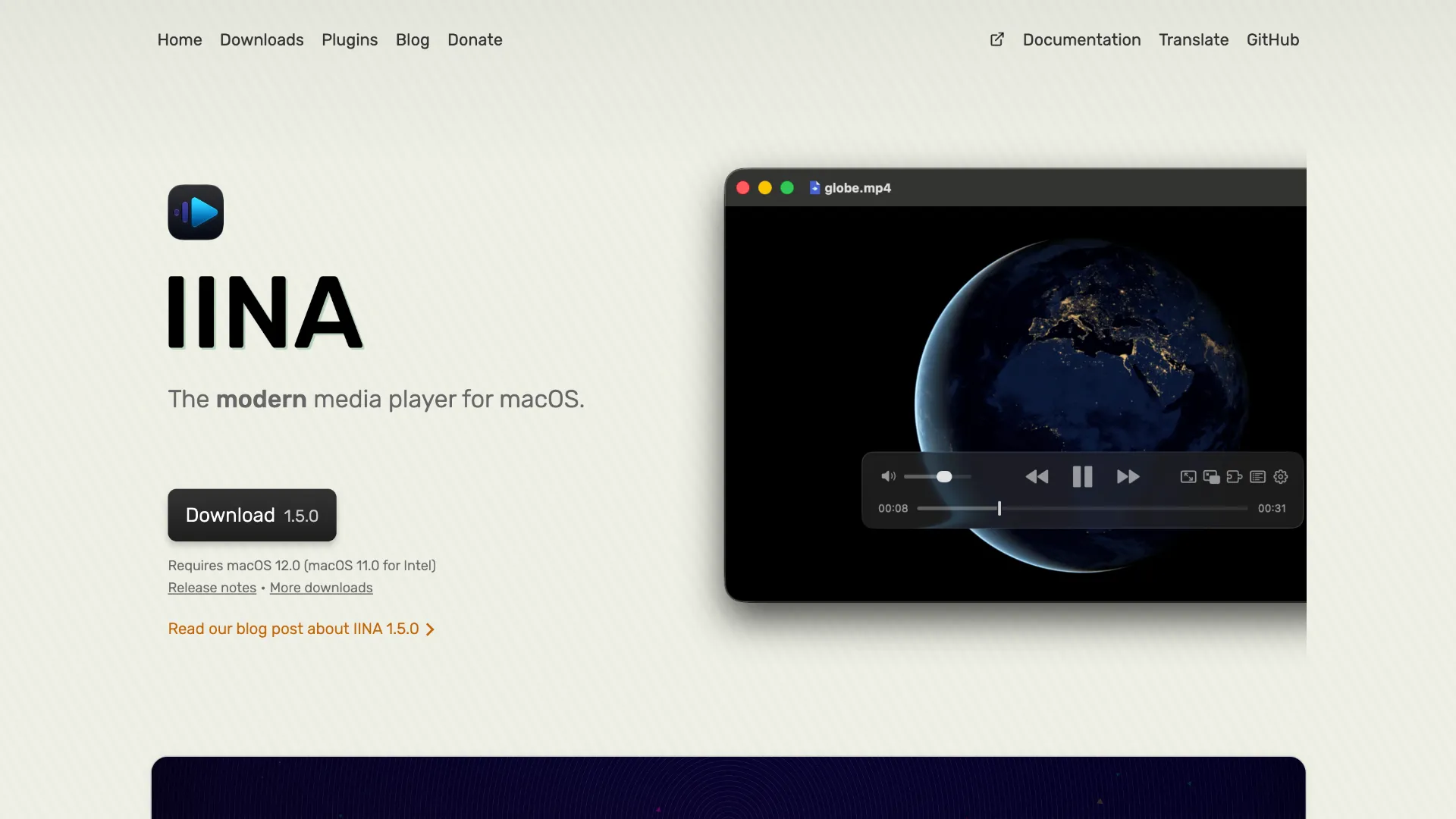Open the Home menu item

pos(180,39)
